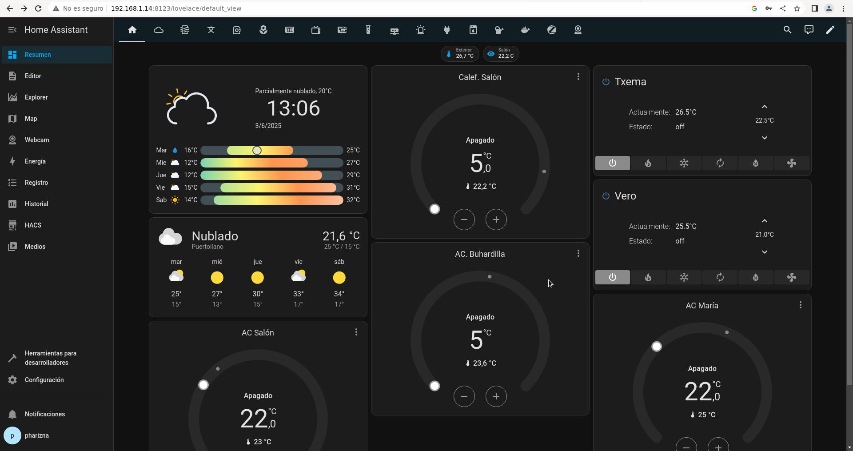Open AC Salón card options menu
The height and width of the screenshot is (451, 853).
(x=356, y=332)
